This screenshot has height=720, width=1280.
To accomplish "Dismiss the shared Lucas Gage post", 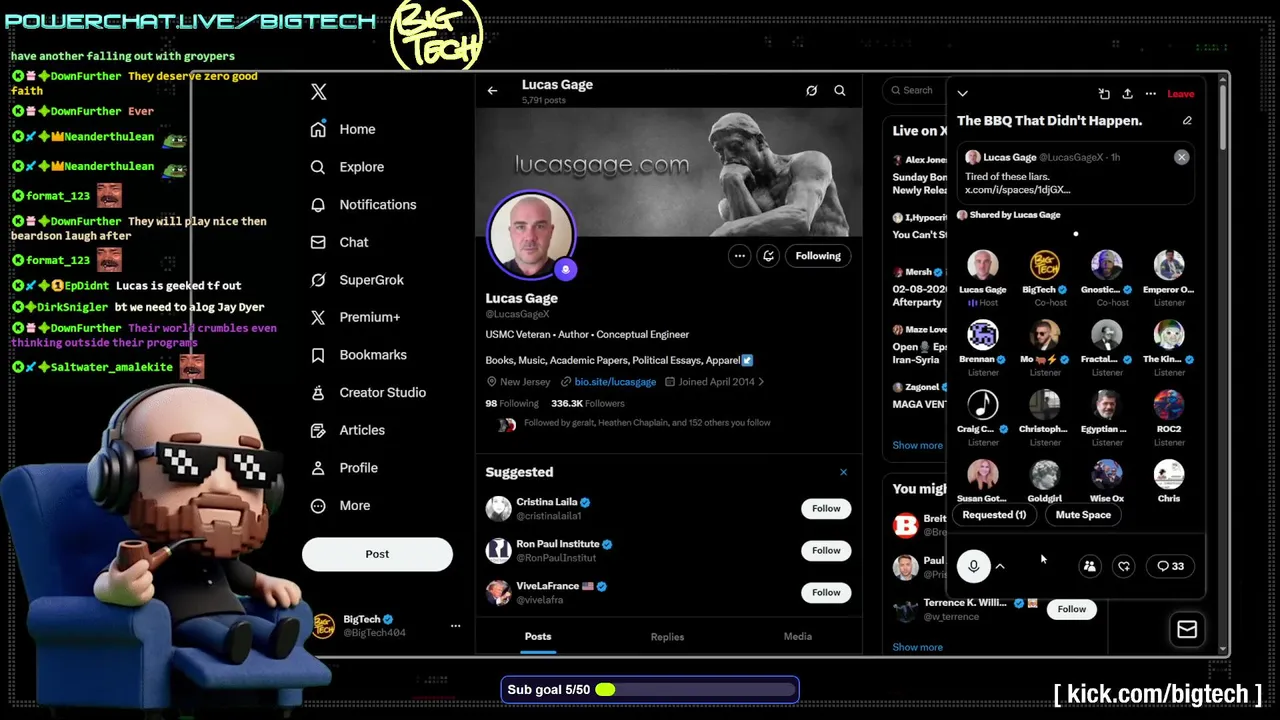I will coord(1181,157).
